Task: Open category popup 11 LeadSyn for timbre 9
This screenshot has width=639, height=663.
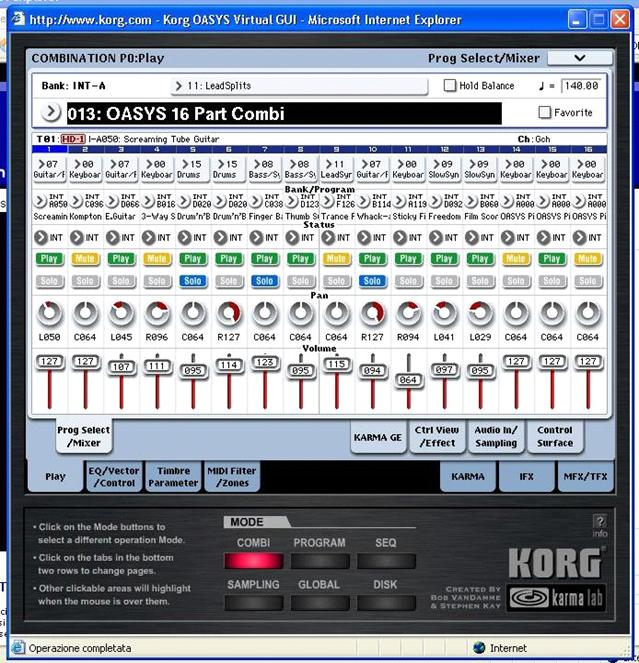Action: coord(337,168)
